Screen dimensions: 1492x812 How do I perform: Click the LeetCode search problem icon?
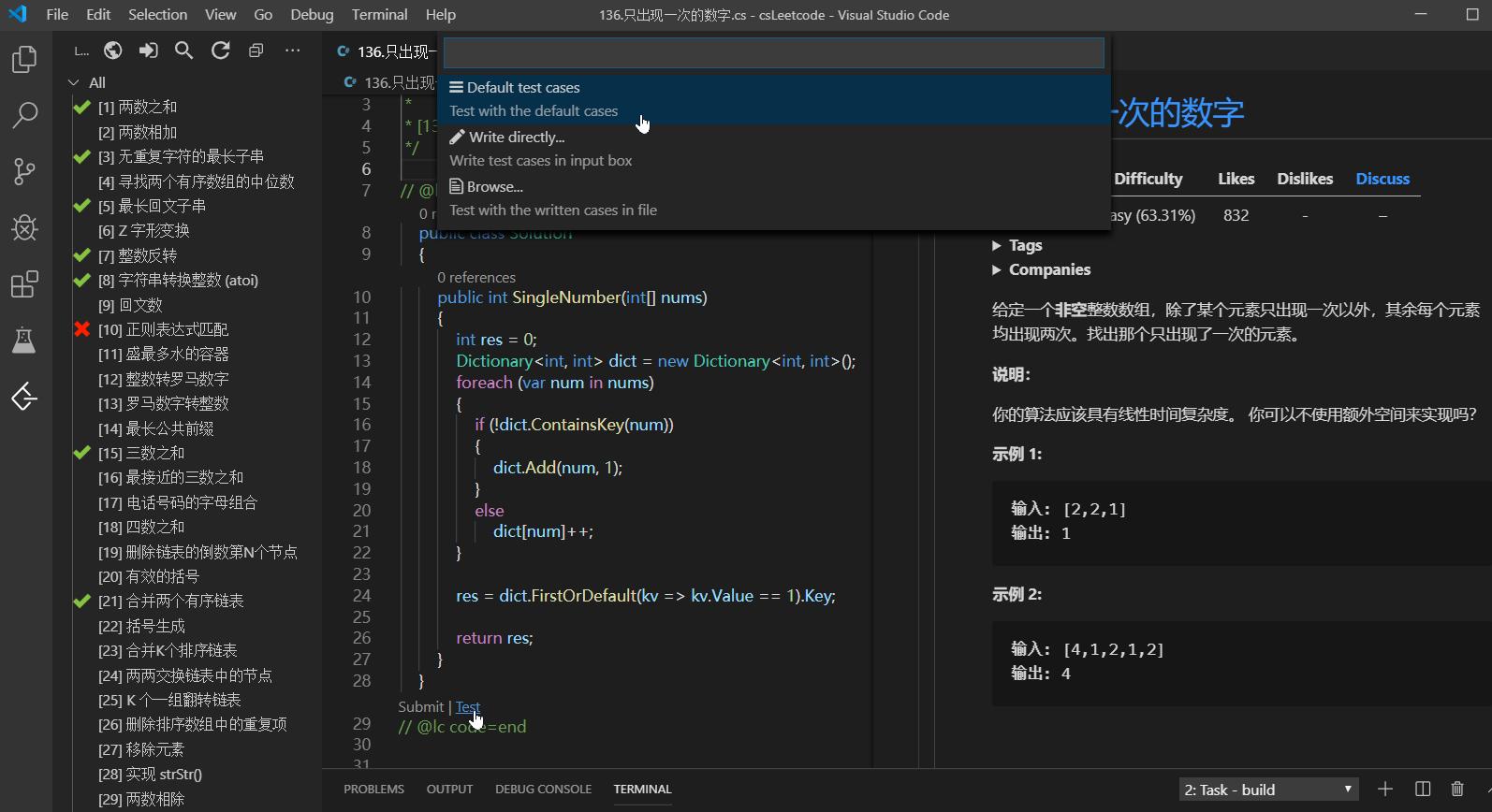pyautogui.click(x=184, y=51)
